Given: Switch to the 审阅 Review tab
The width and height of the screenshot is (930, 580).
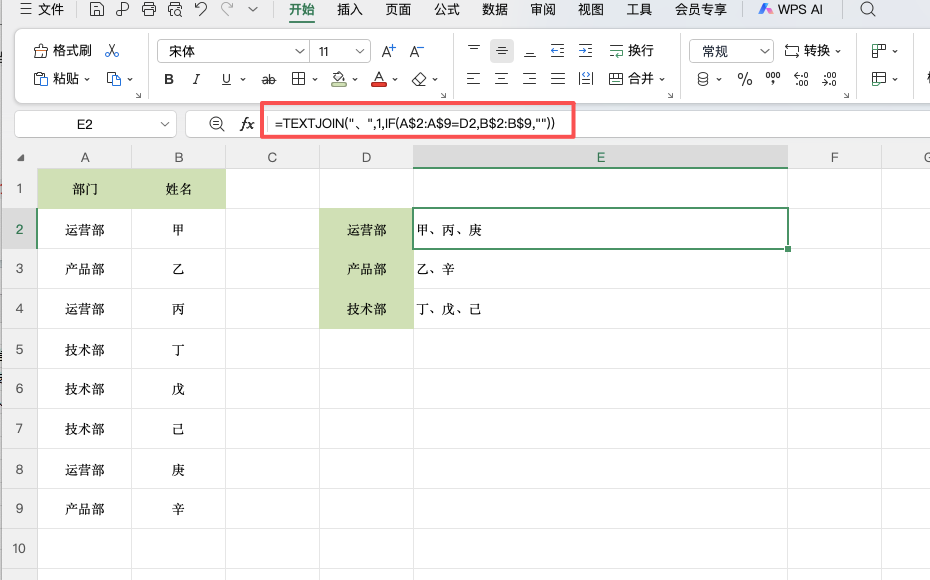Looking at the screenshot, I should tap(543, 9).
